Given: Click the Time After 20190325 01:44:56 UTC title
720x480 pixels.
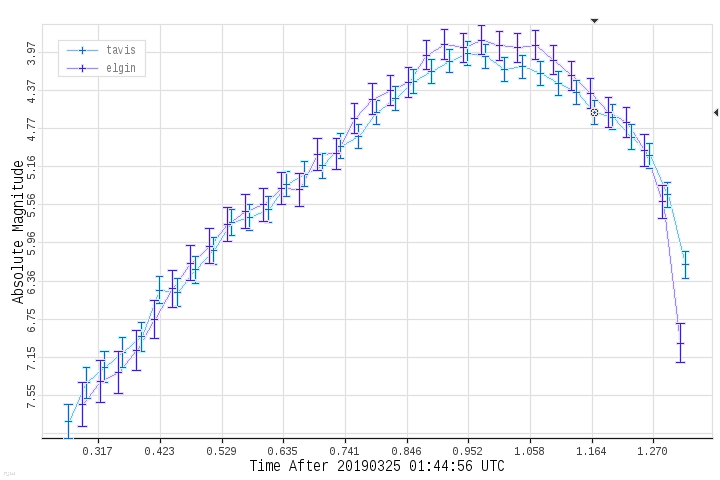Looking at the screenshot, I should [x=377, y=466].
